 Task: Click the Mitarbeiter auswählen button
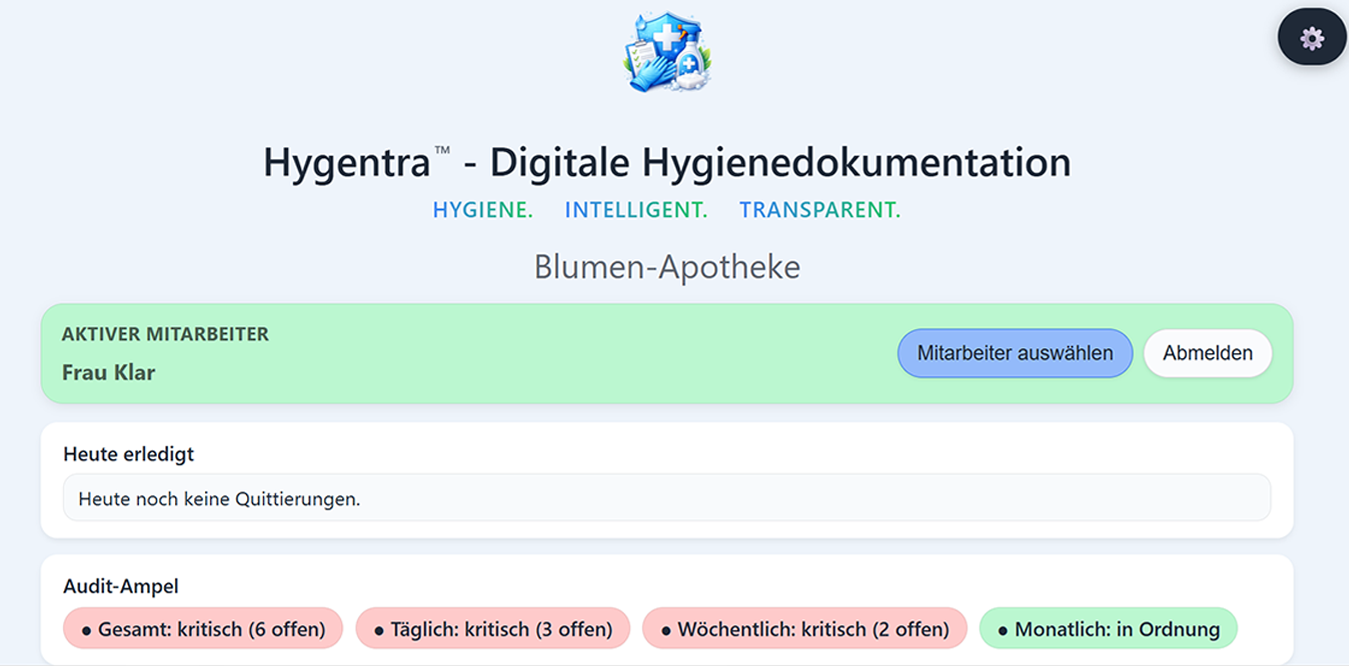tap(1015, 353)
